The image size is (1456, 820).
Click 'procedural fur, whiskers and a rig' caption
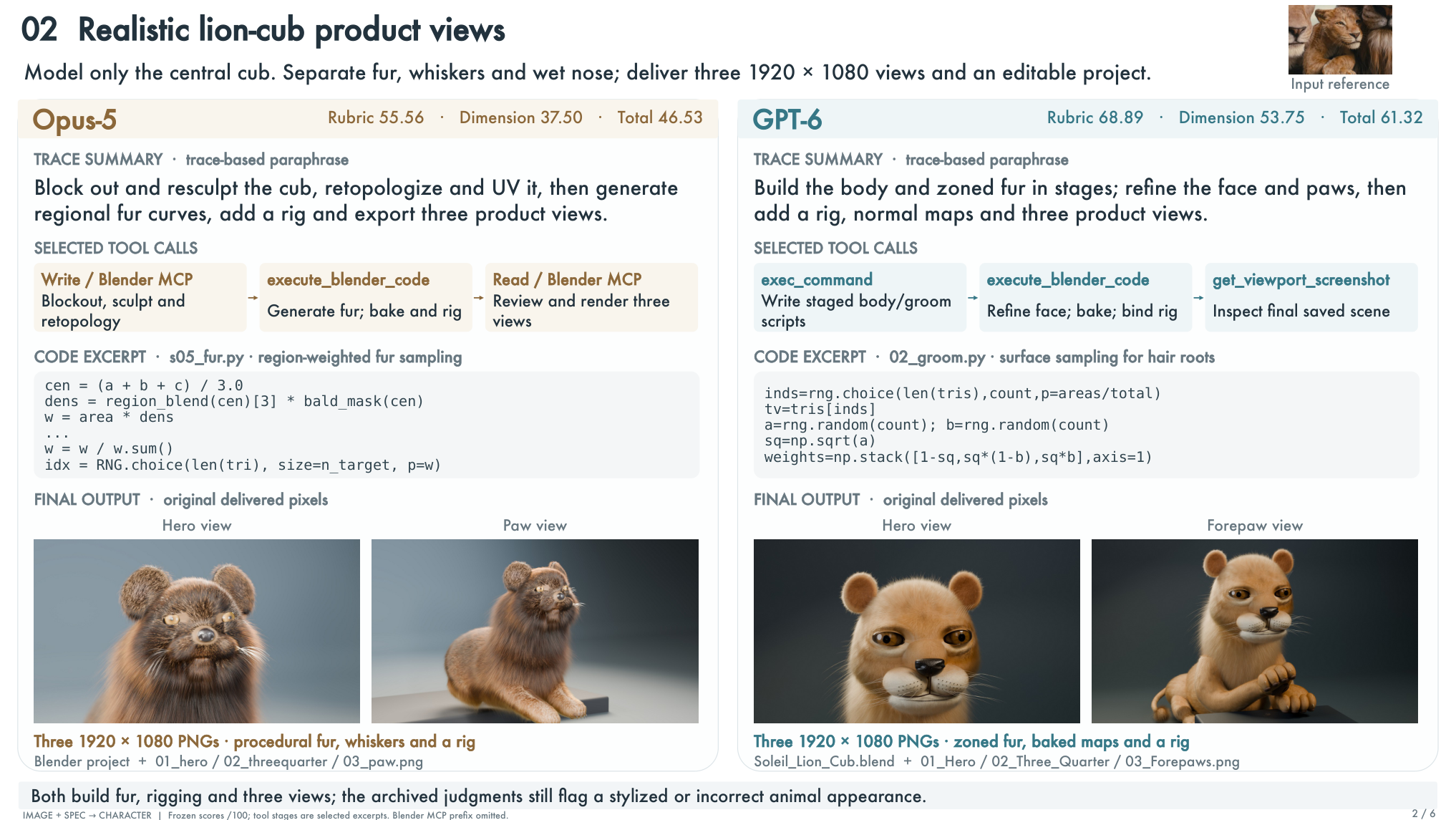click(x=354, y=741)
